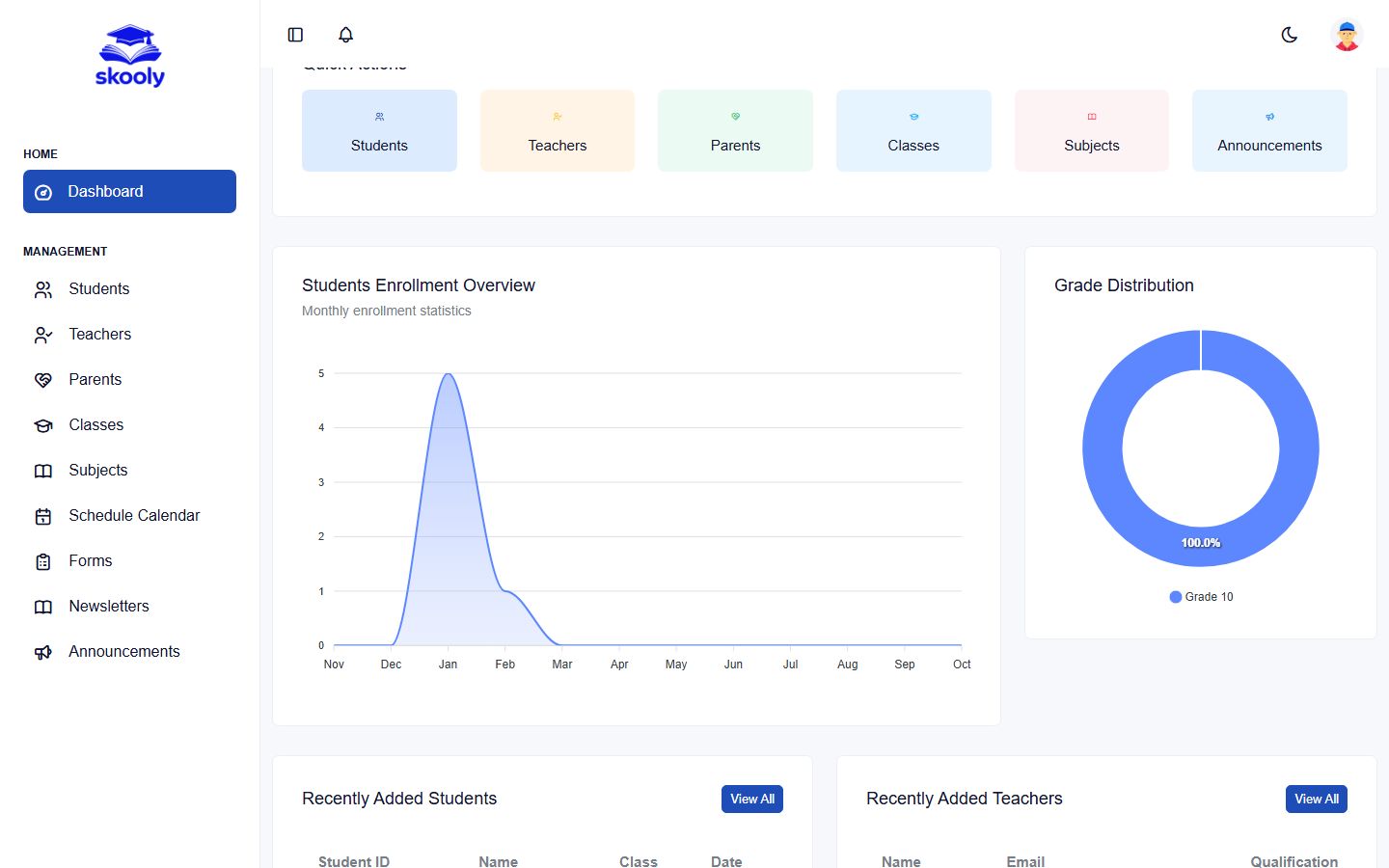Switch to dark mode with moon icon
This screenshot has height=868, width=1389.
1290,35
